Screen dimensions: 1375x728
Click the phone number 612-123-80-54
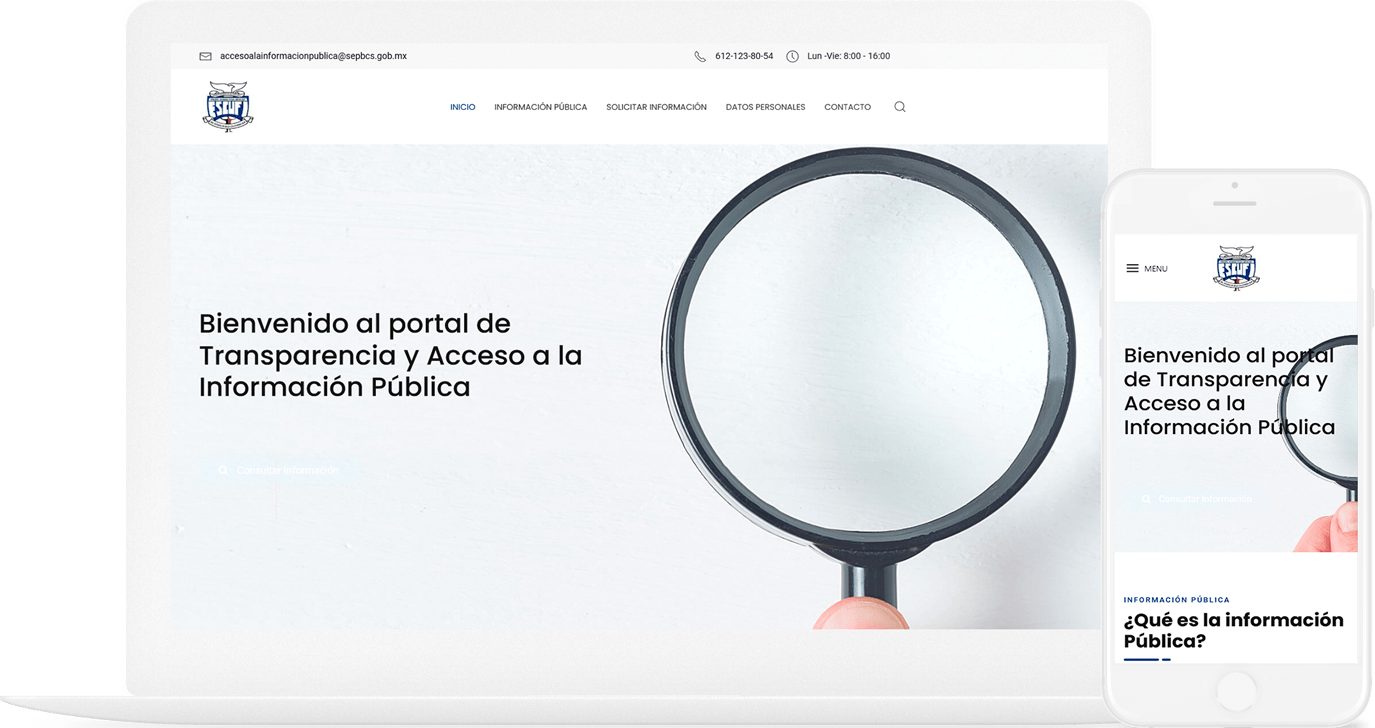click(743, 56)
